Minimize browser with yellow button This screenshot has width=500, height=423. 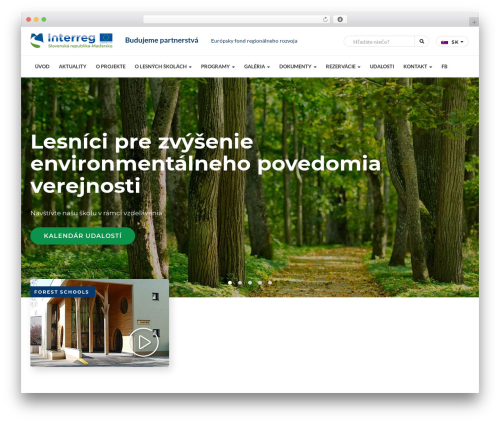coord(36,20)
